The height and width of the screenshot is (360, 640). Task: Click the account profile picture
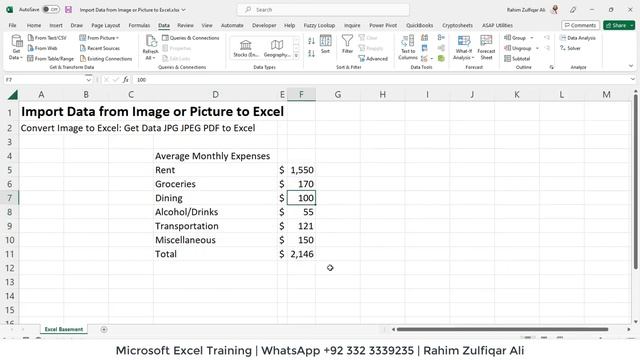555,9
